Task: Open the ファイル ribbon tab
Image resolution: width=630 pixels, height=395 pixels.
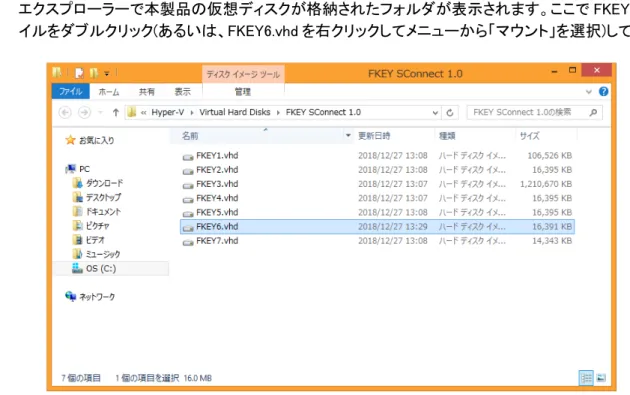Action: (70, 92)
